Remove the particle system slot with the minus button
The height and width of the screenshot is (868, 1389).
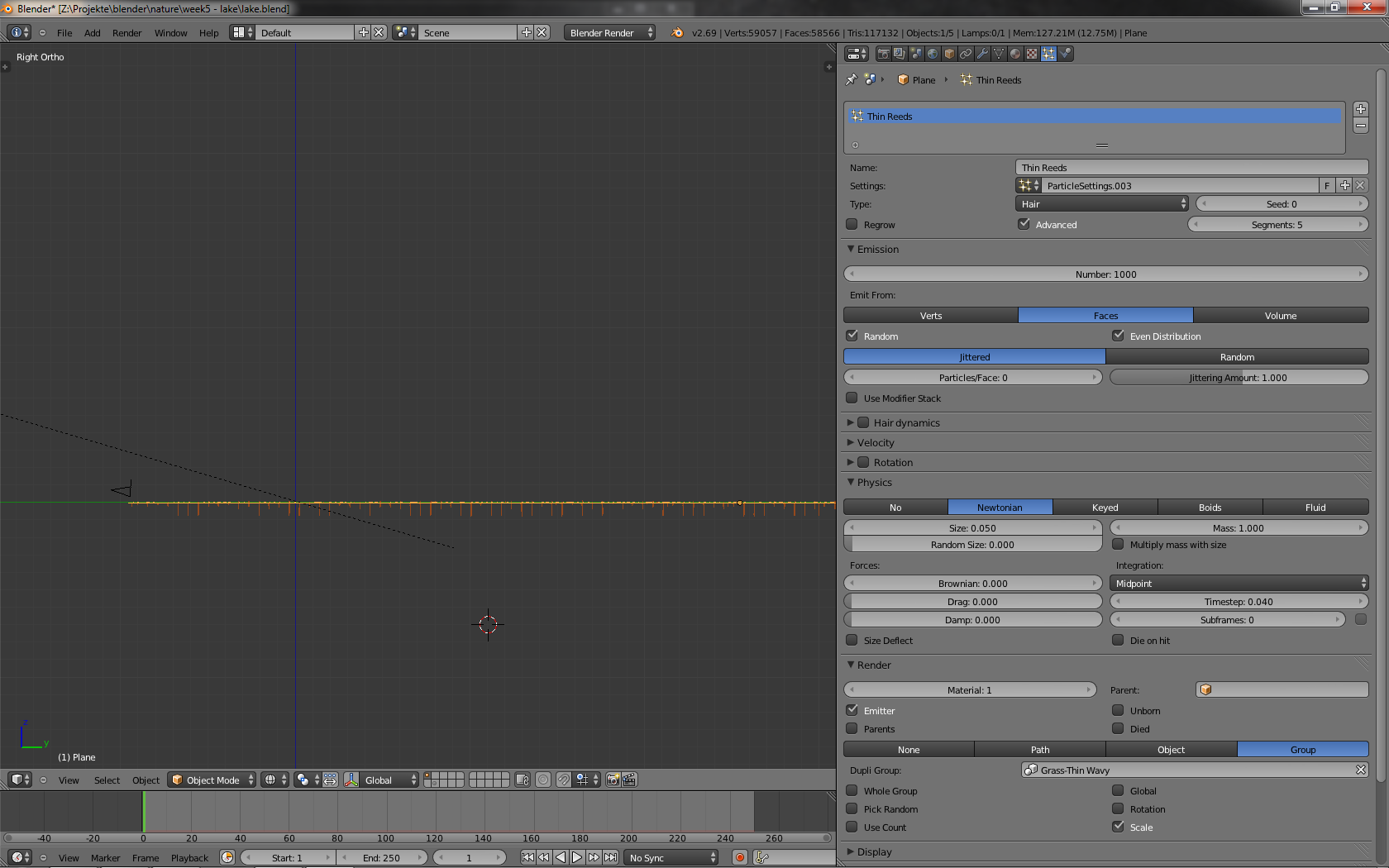coord(1361,126)
